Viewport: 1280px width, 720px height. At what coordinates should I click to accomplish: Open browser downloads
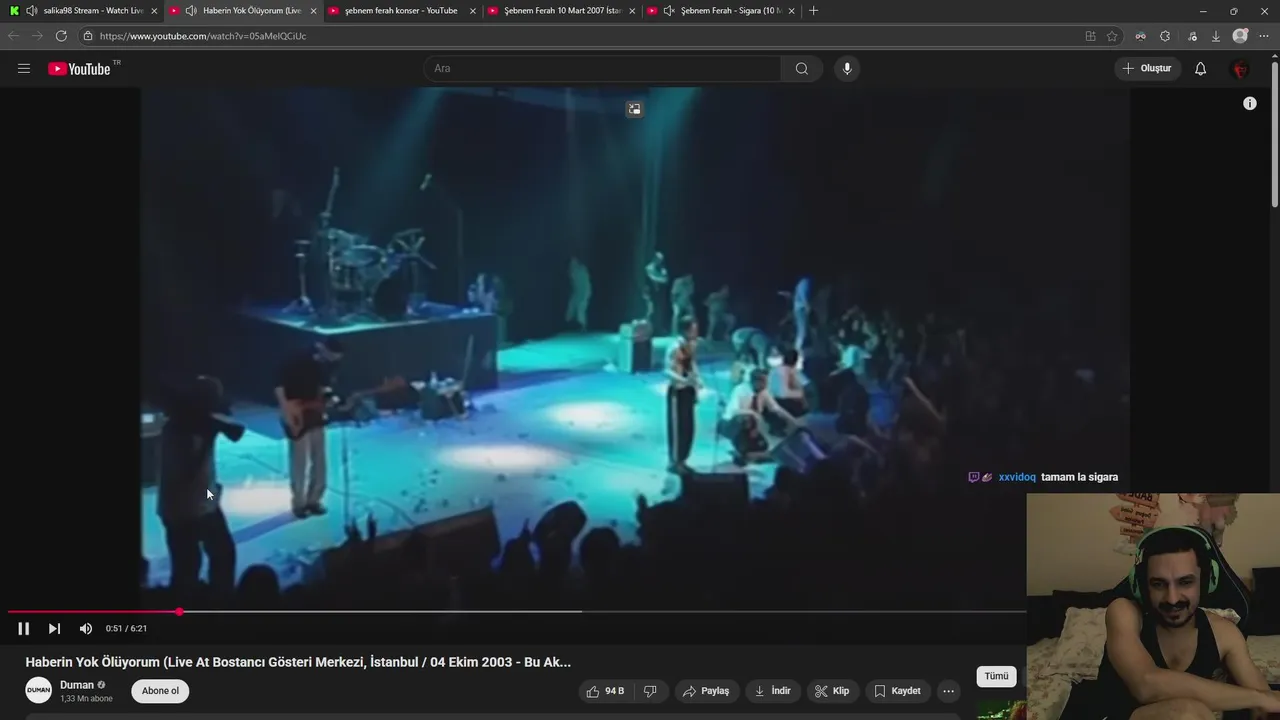click(x=1216, y=36)
